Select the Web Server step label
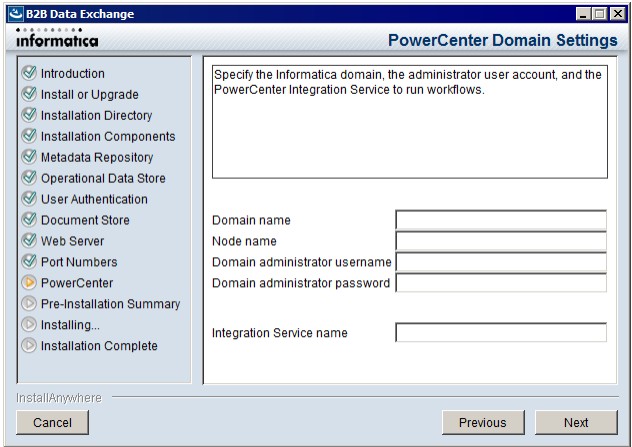The height and width of the screenshot is (447, 632). click(73, 241)
